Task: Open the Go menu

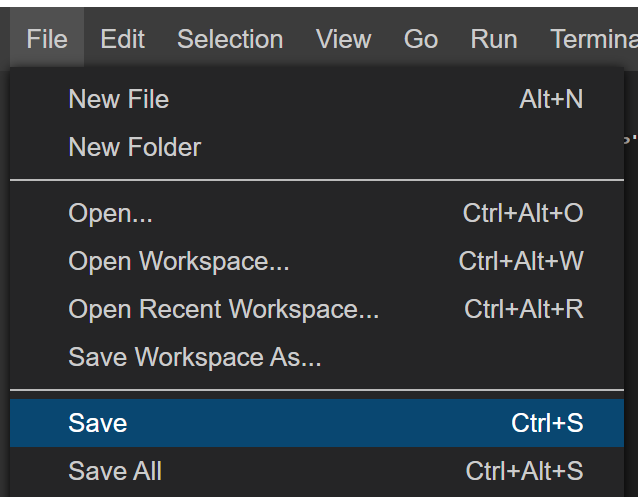Action: pyautogui.click(x=421, y=39)
